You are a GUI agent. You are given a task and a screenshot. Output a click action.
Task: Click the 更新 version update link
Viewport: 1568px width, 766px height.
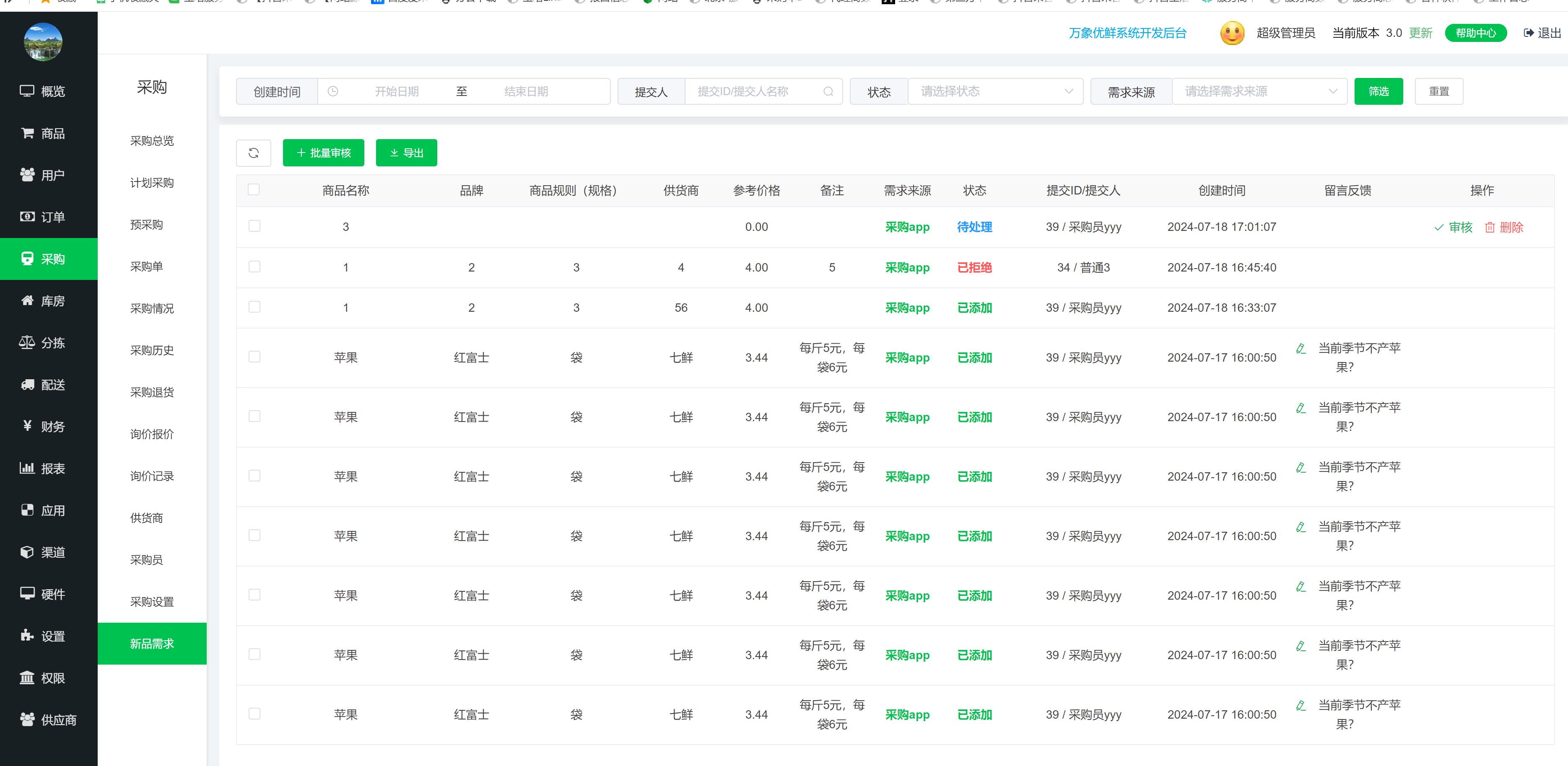1421,33
